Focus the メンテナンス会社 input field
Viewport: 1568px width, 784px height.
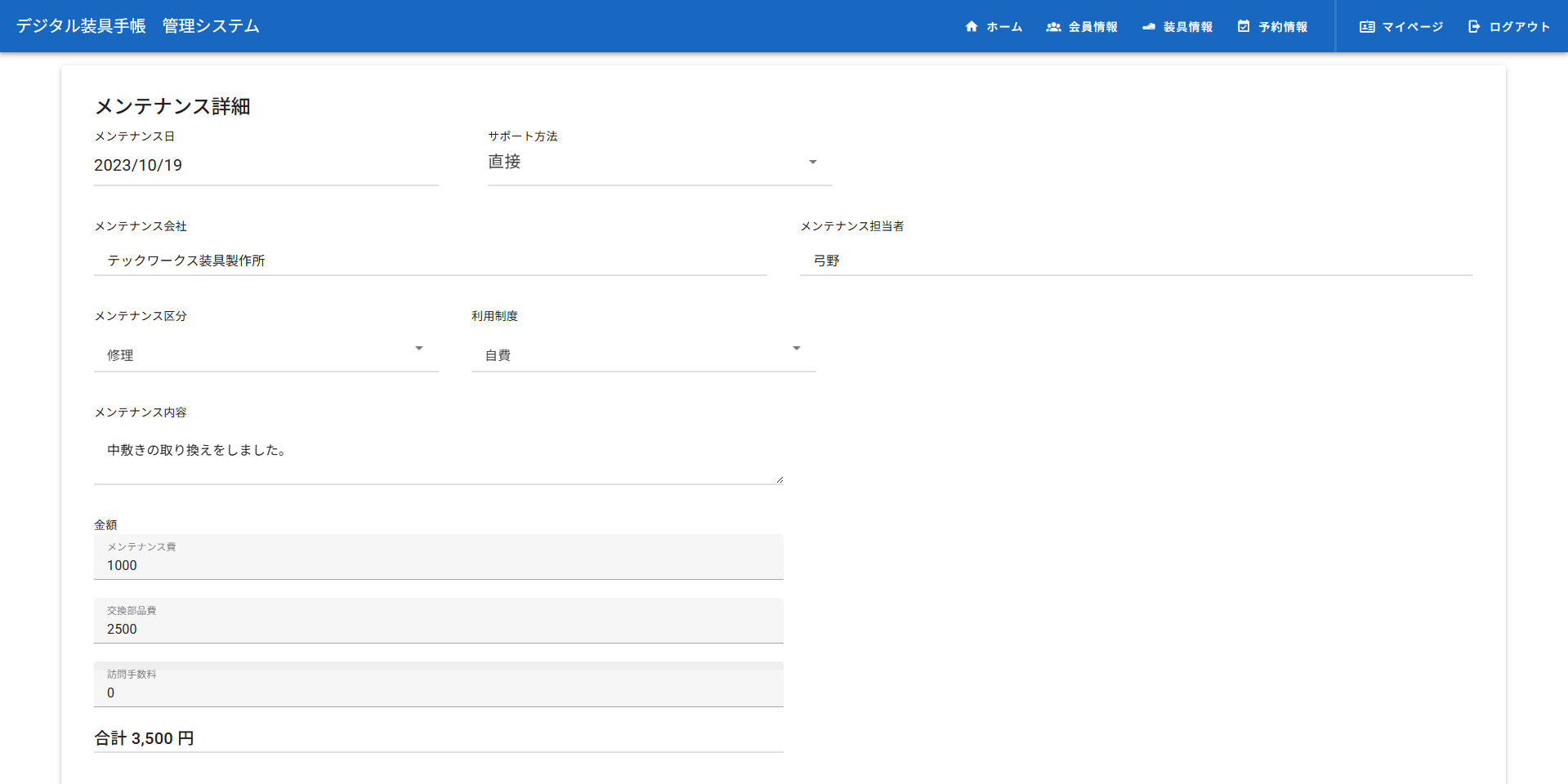430,261
